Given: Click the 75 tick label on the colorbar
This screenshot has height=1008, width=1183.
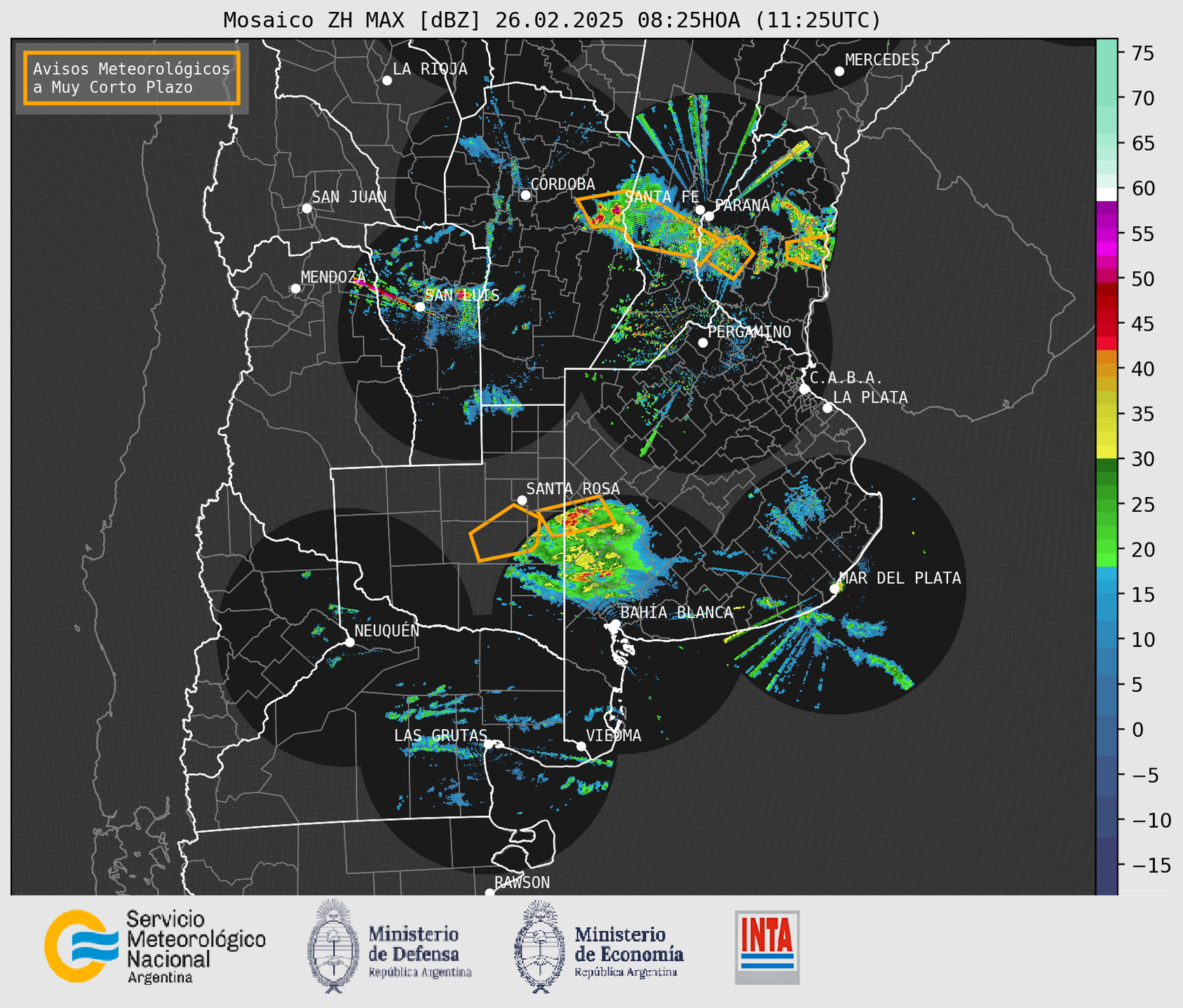Looking at the screenshot, I should coord(1142,53).
